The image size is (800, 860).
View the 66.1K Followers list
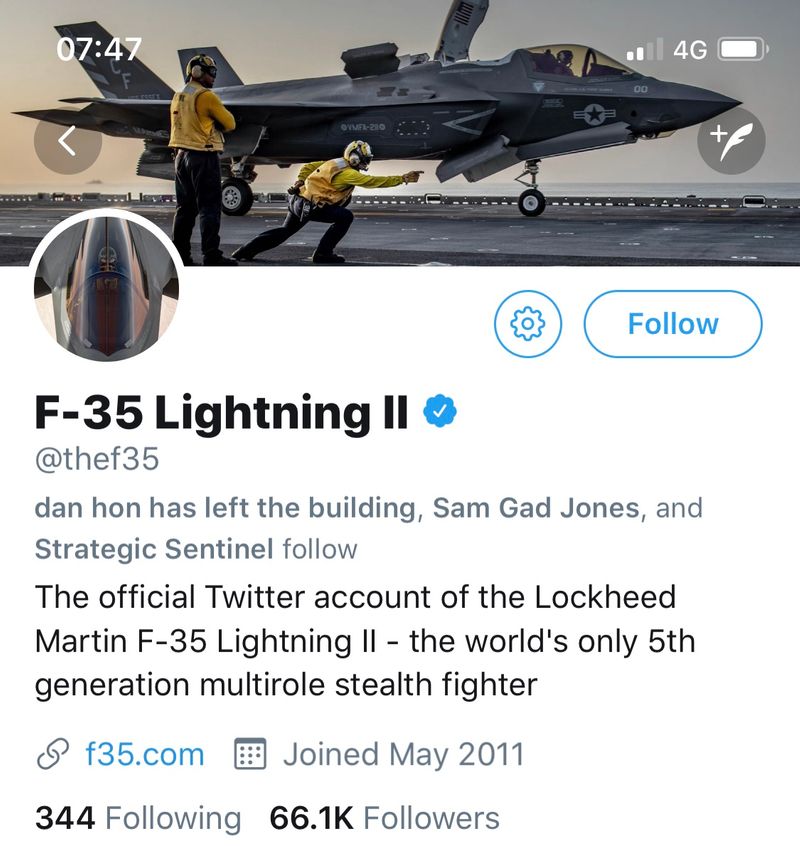coord(384,818)
